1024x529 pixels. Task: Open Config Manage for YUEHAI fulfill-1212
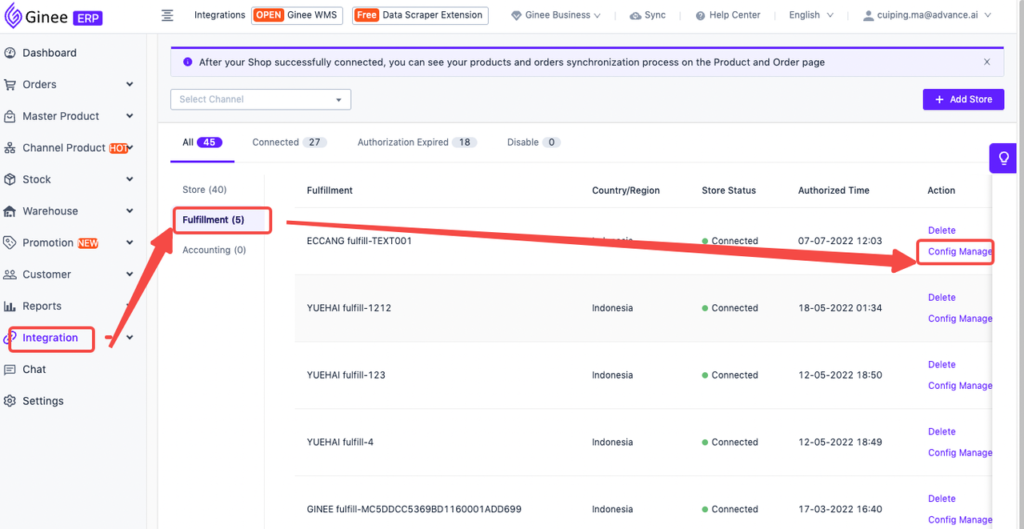(x=960, y=319)
